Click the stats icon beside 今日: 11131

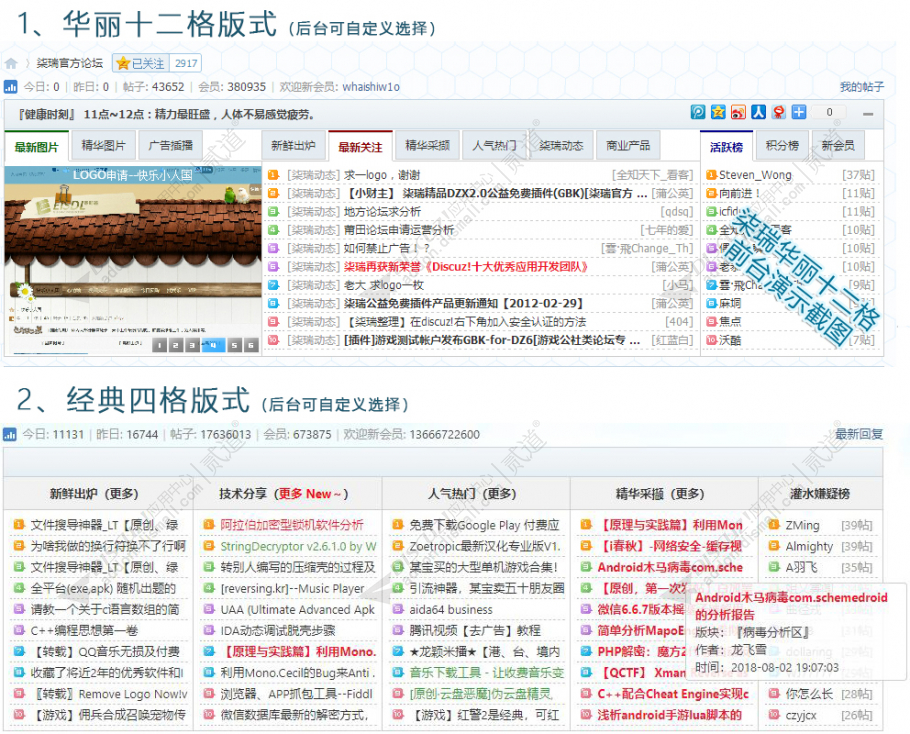10,435
